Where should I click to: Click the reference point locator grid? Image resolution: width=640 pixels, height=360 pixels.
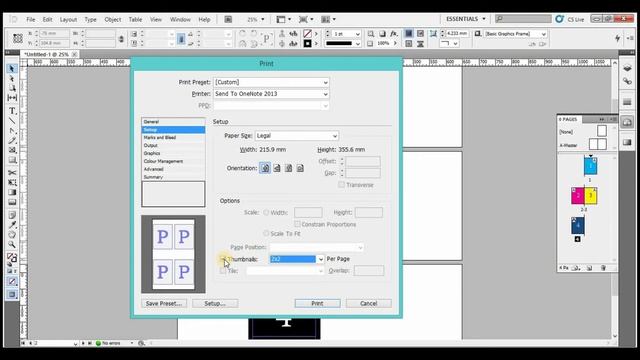[18, 38]
